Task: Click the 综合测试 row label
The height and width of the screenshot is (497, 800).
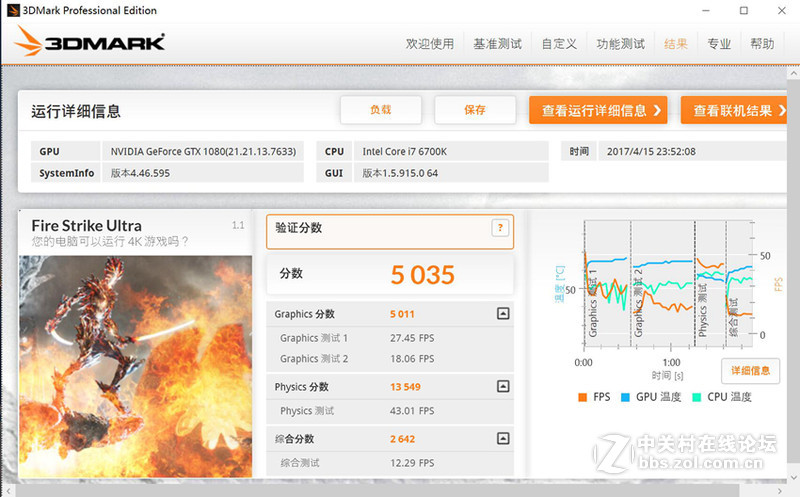Action: (300, 463)
